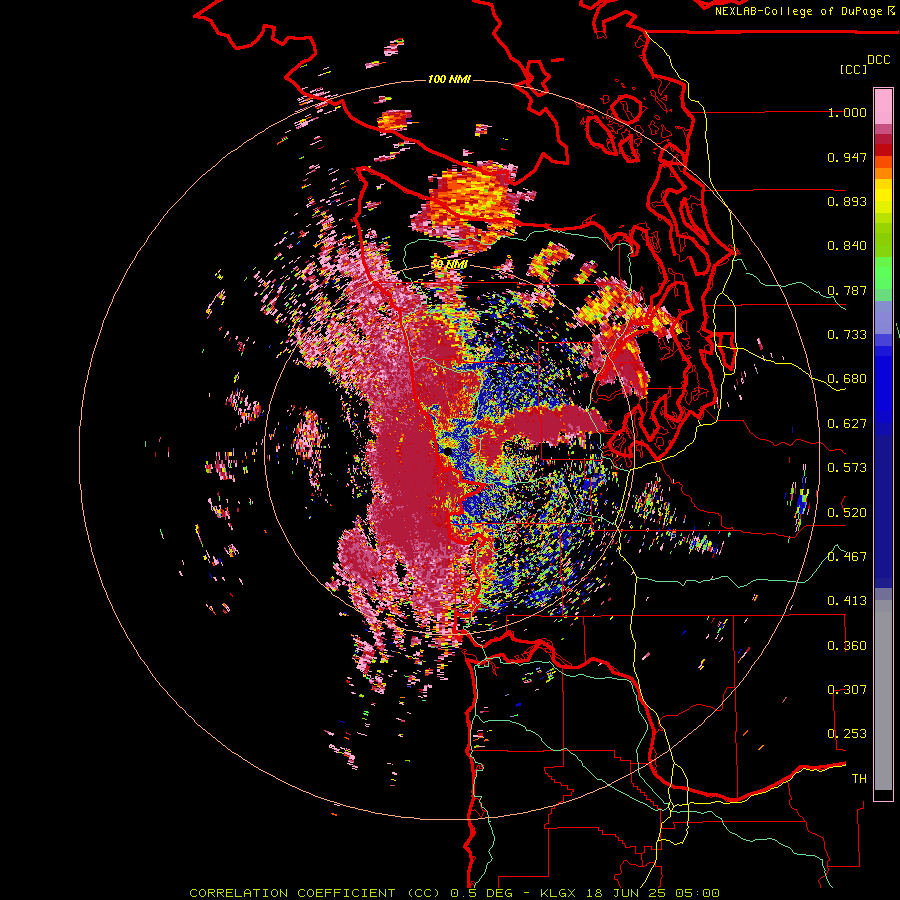
Task: Click the 0.467 scale value
Action: pos(847,557)
